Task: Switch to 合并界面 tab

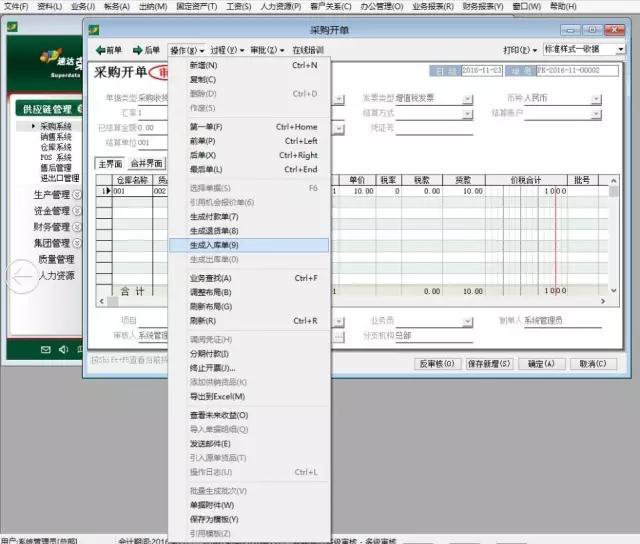Action: point(147,164)
